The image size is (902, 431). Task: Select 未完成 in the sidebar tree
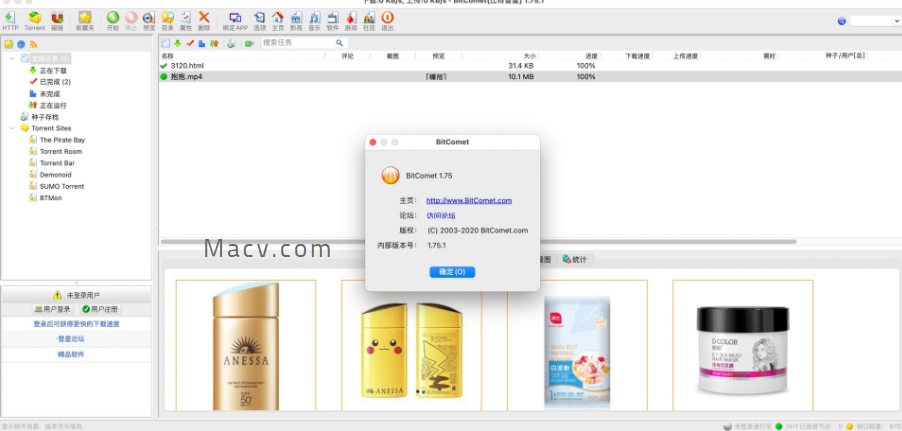coord(50,94)
